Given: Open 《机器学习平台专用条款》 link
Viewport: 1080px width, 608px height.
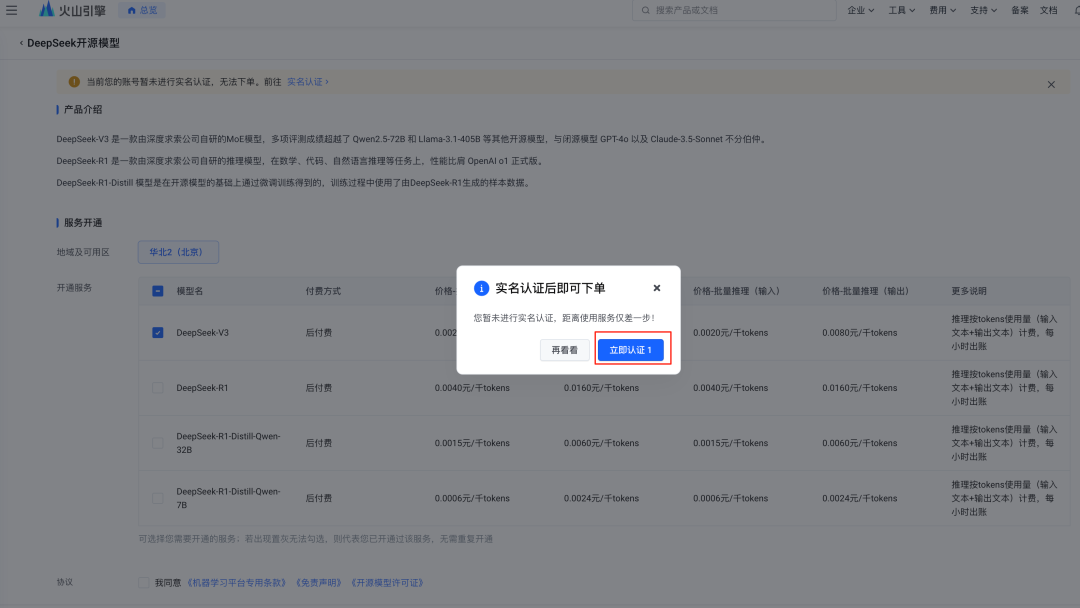Looking at the screenshot, I should click(237, 583).
